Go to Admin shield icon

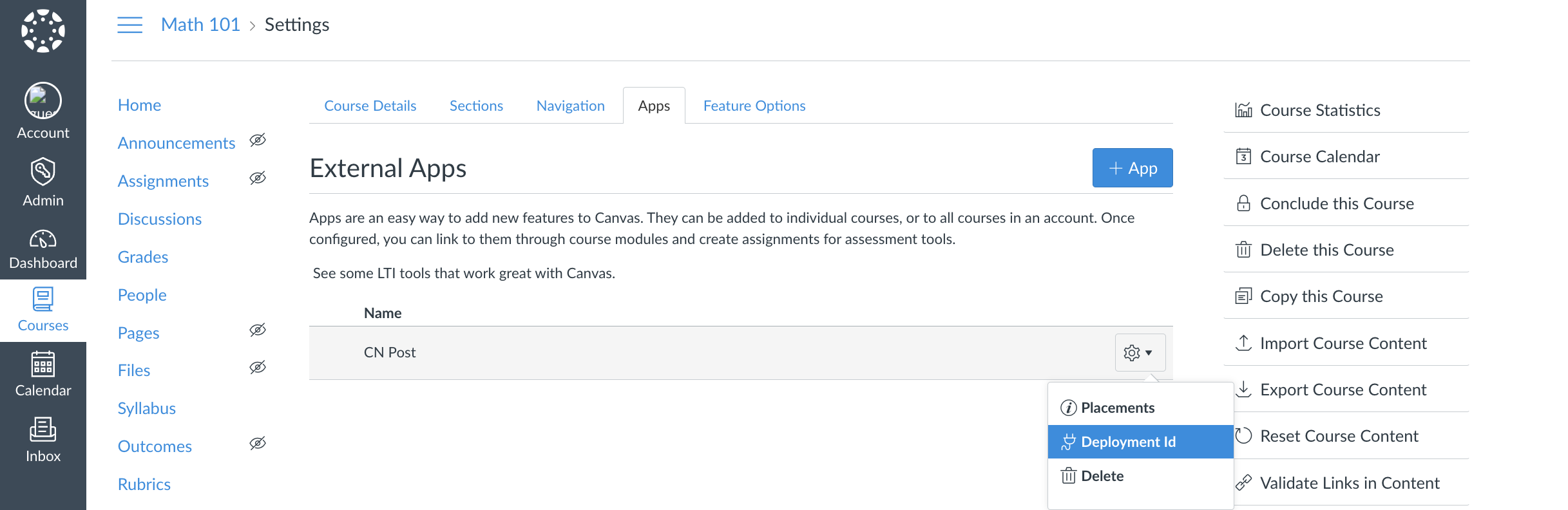[x=43, y=172]
